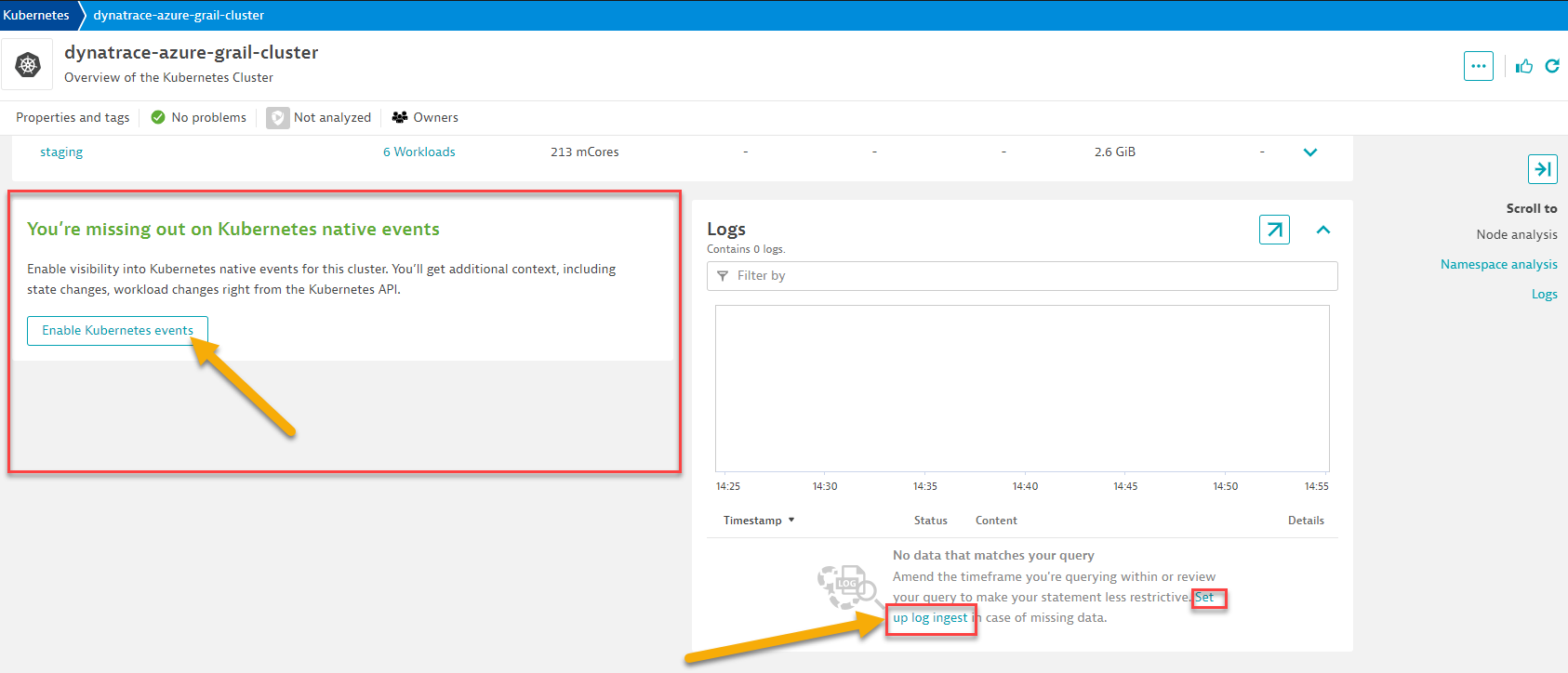Open the three-dot more actions menu
Viewport: 1568px width, 673px height.
1478,66
